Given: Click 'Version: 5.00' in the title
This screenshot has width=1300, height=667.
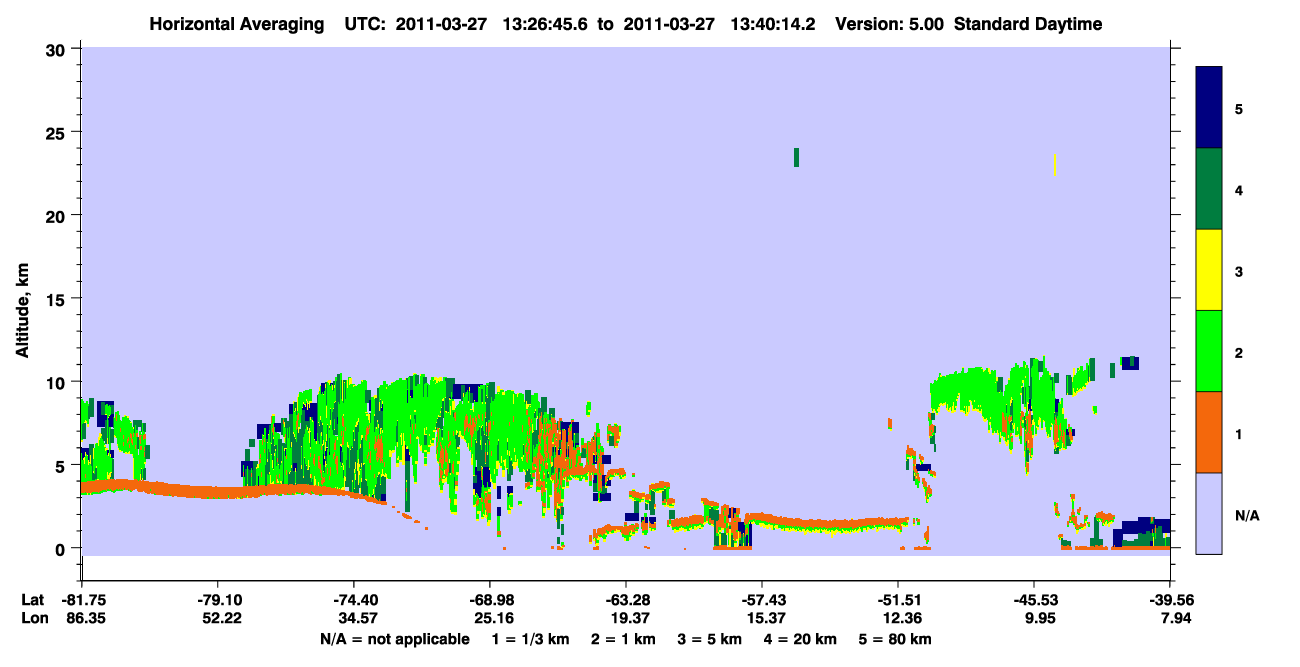Looking at the screenshot, I should [890, 24].
